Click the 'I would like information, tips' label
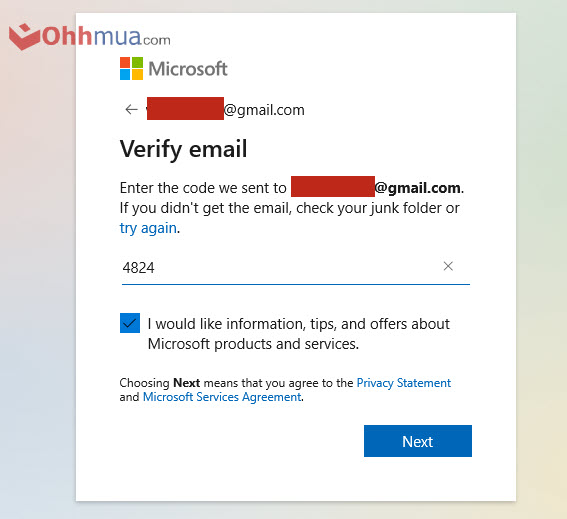 (x=298, y=334)
